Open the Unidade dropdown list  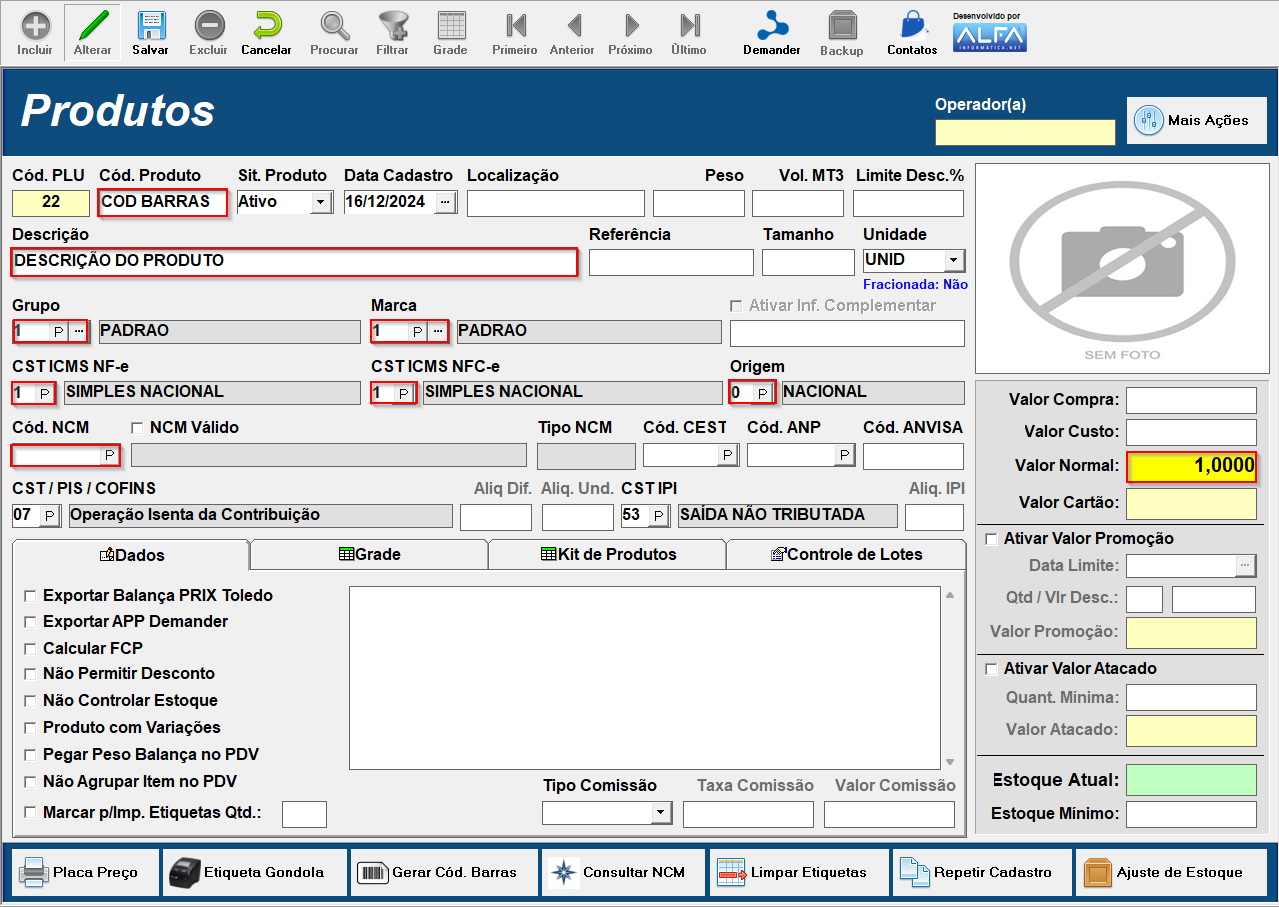coord(953,260)
